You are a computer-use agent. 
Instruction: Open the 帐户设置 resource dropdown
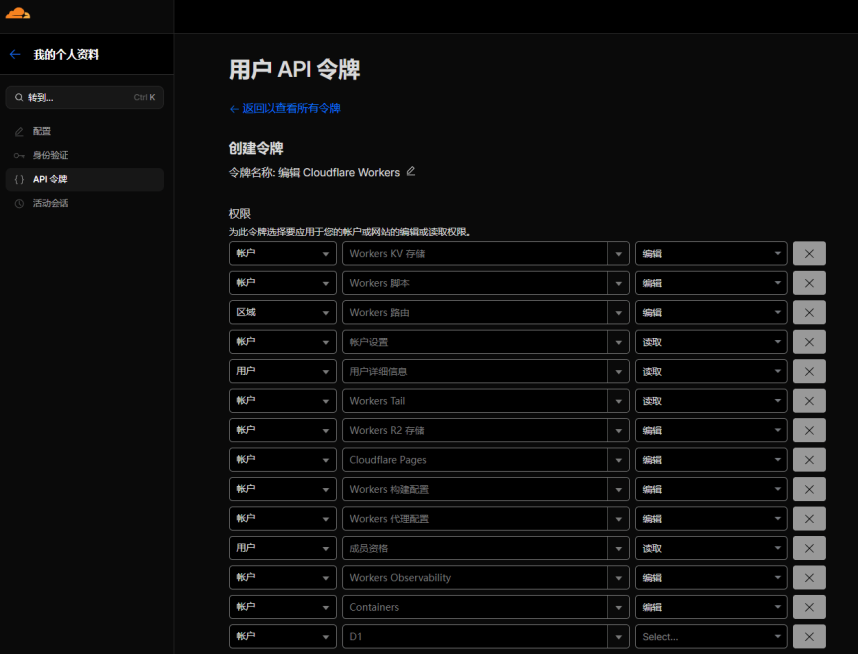coord(485,342)
